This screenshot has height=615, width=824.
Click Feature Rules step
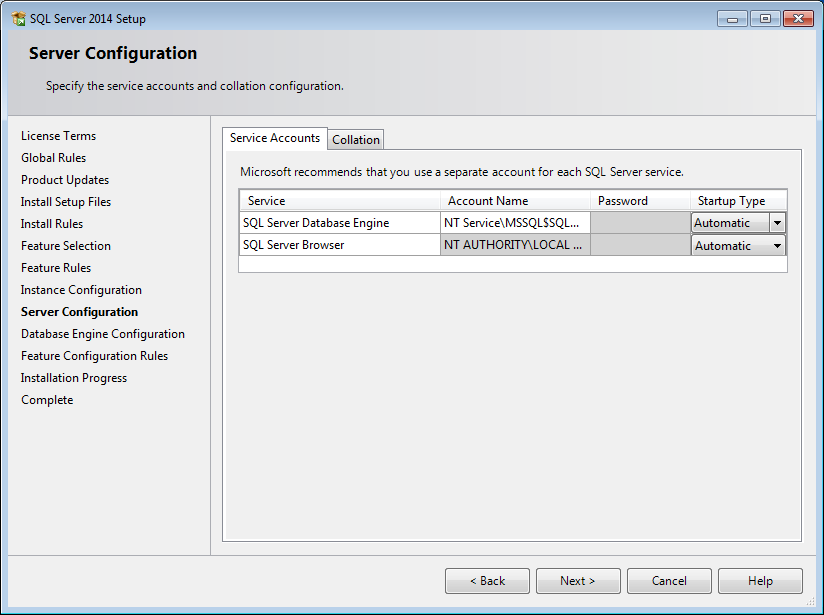pos(56,268)
